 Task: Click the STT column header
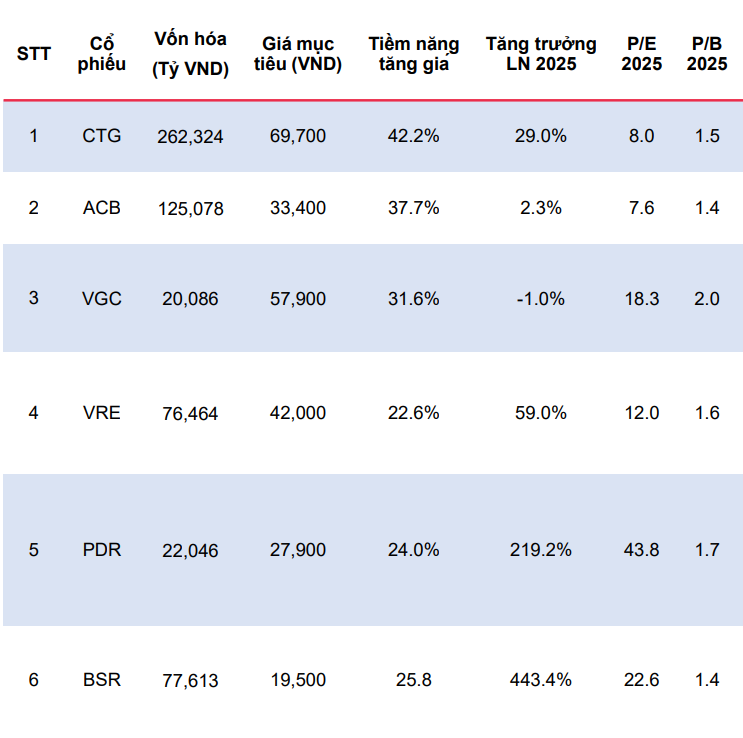(x=34, y=54)
